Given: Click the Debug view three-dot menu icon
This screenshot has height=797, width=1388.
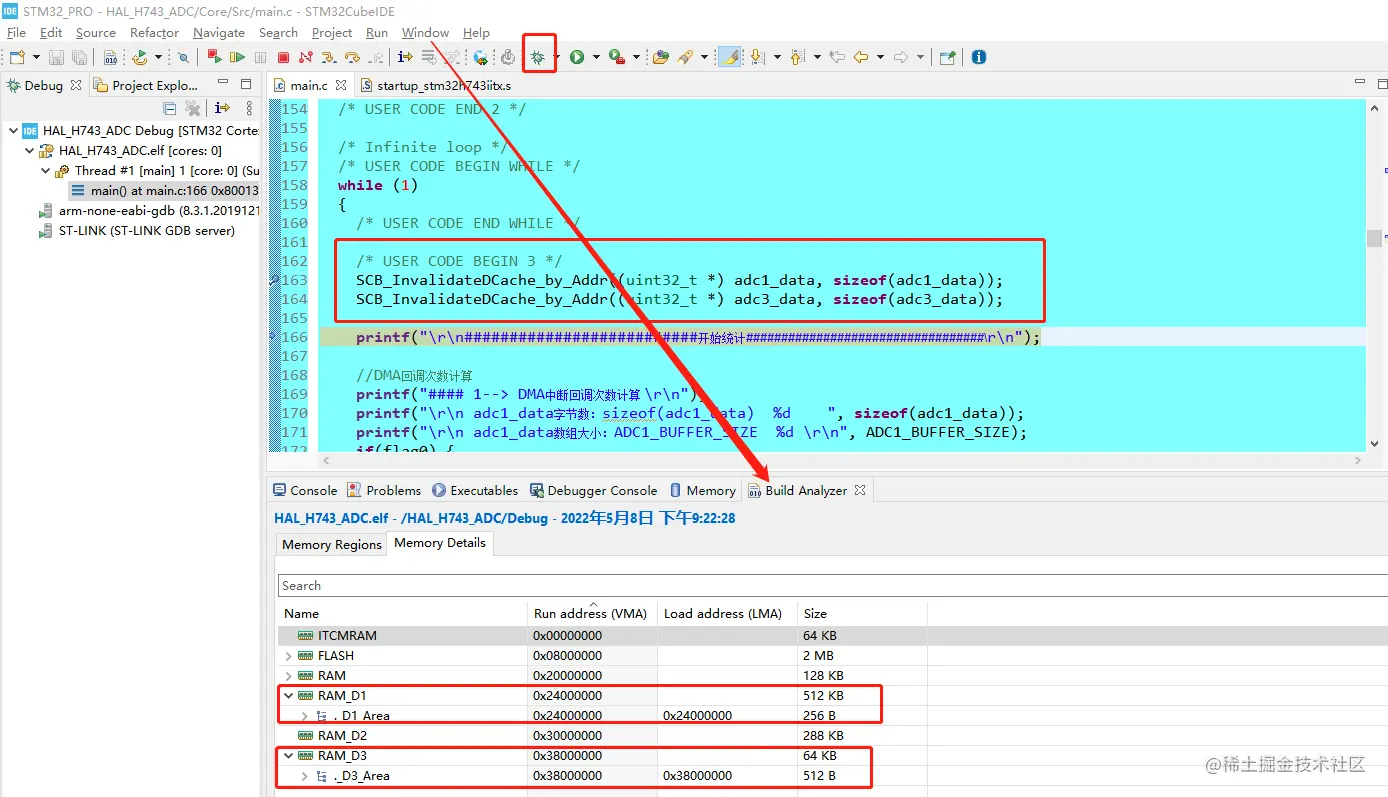Looking at the screenshot, I should click(x=249, y=108).
